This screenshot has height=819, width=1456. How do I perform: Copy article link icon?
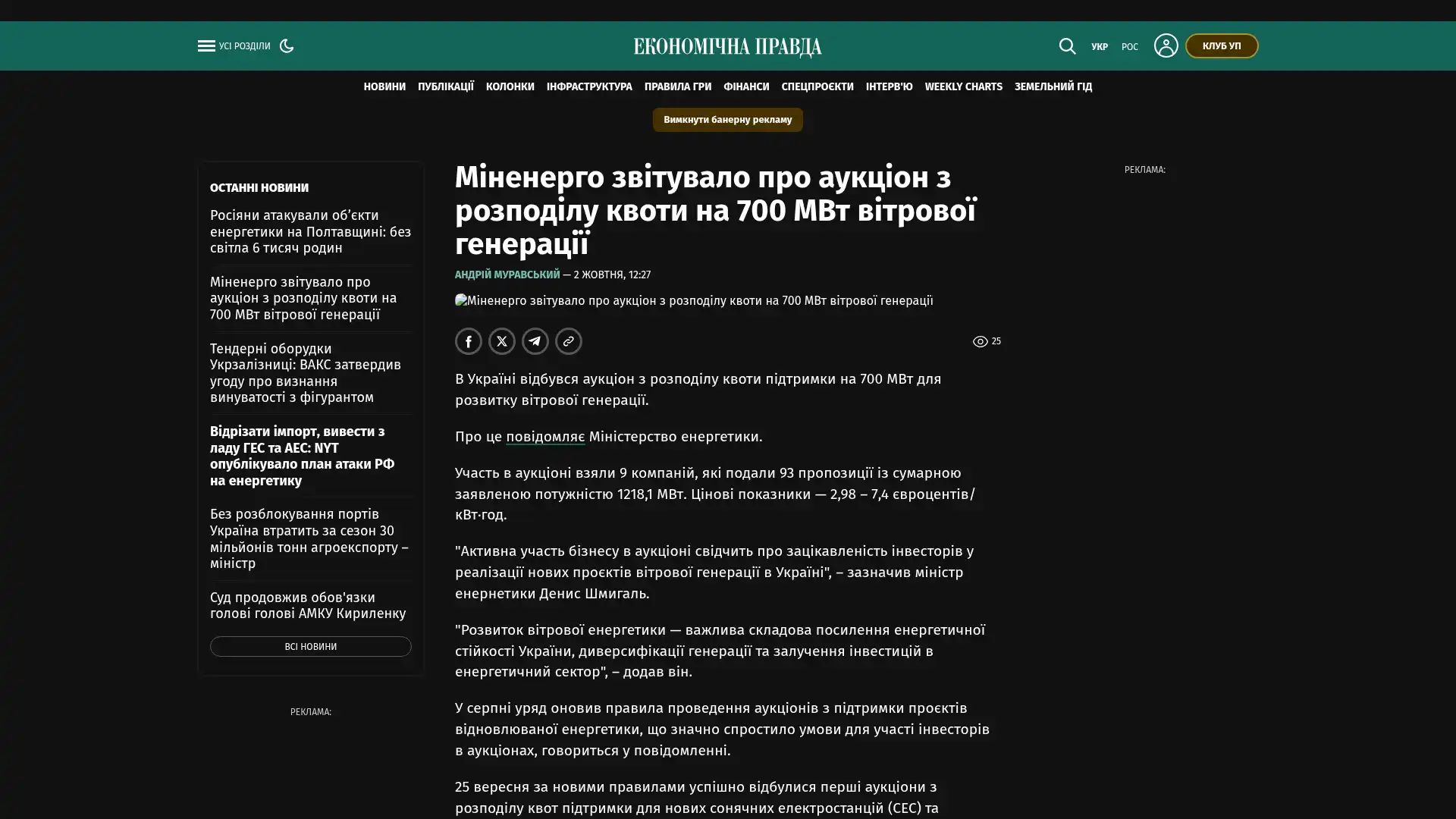point(569,341)
